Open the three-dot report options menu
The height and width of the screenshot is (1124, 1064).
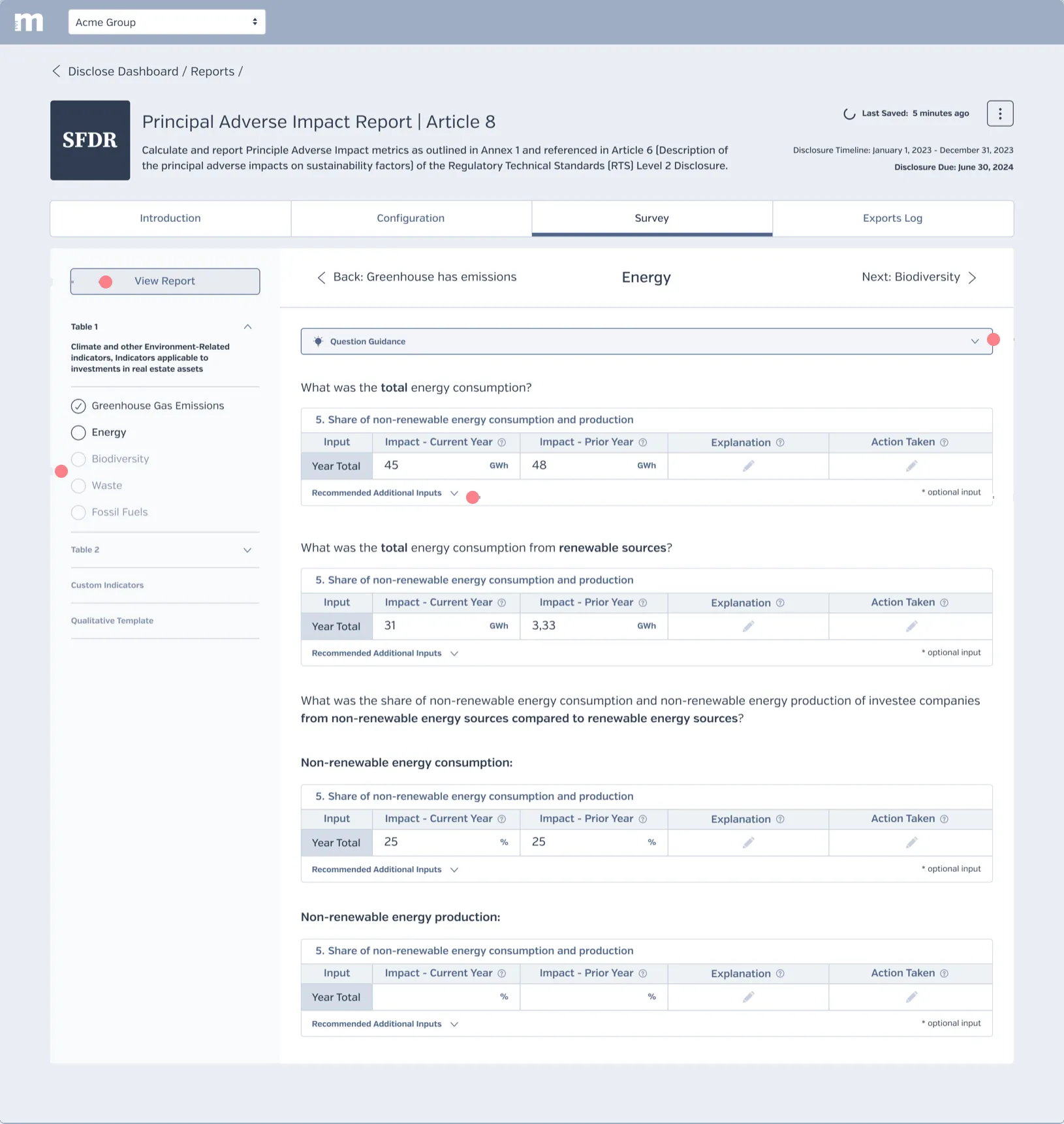(x=999, y=114)
